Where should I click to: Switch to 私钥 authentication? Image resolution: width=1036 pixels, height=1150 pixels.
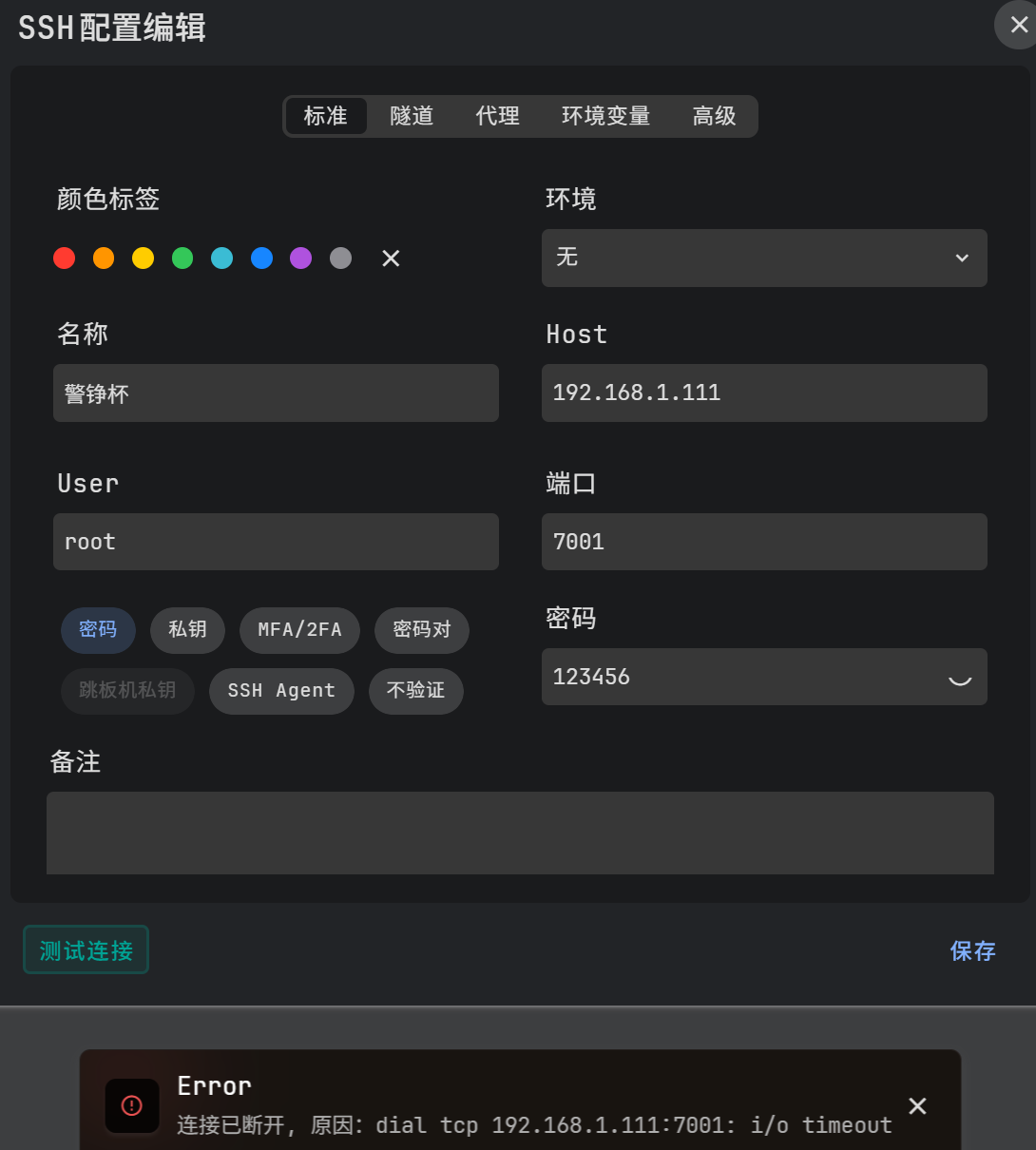click(187, 630)
